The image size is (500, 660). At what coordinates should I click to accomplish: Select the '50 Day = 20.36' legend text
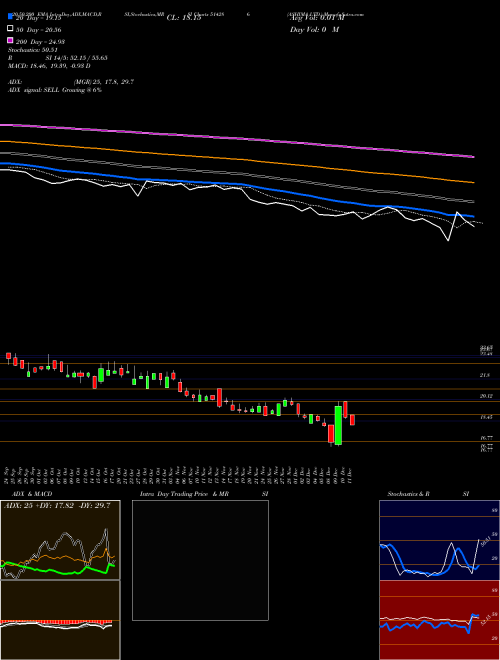pos(38,30)
